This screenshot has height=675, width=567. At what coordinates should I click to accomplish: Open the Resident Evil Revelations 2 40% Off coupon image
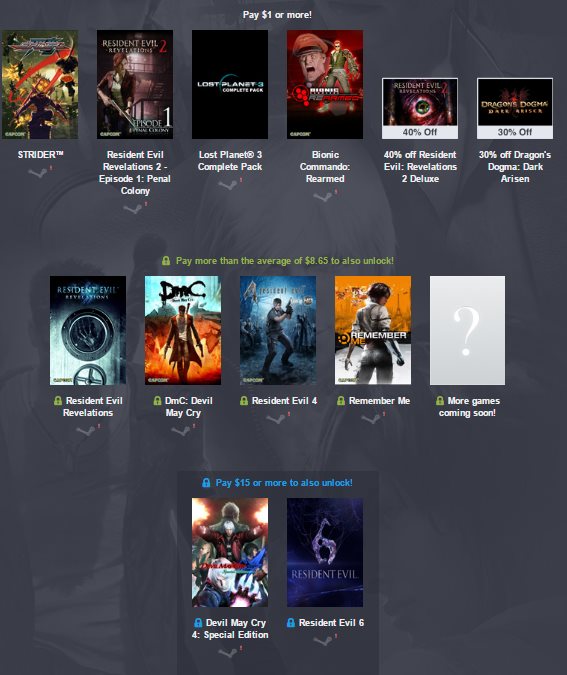click(420, 108)
